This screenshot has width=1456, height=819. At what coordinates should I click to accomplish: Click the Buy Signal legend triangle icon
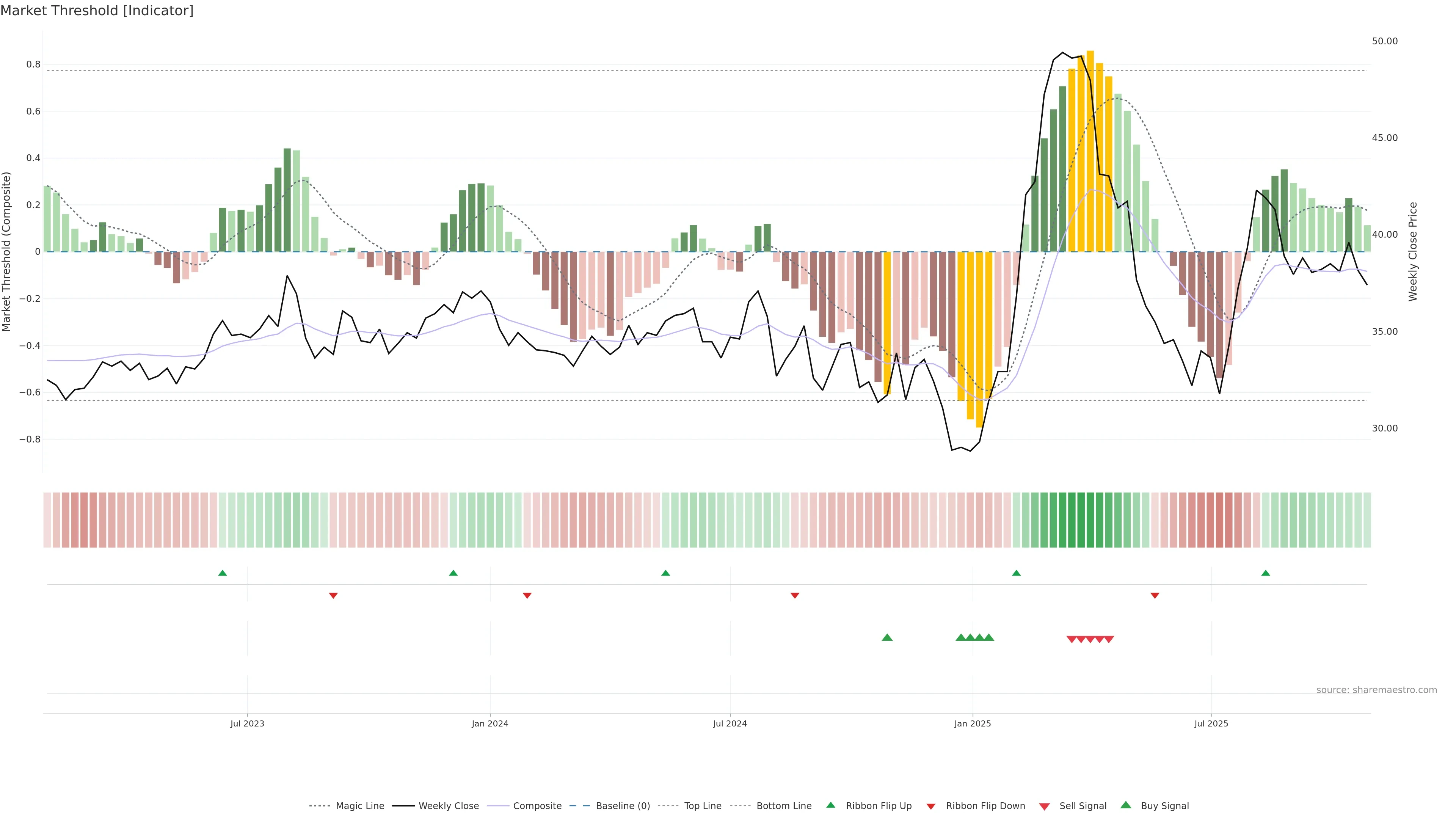coord(1126,805)
